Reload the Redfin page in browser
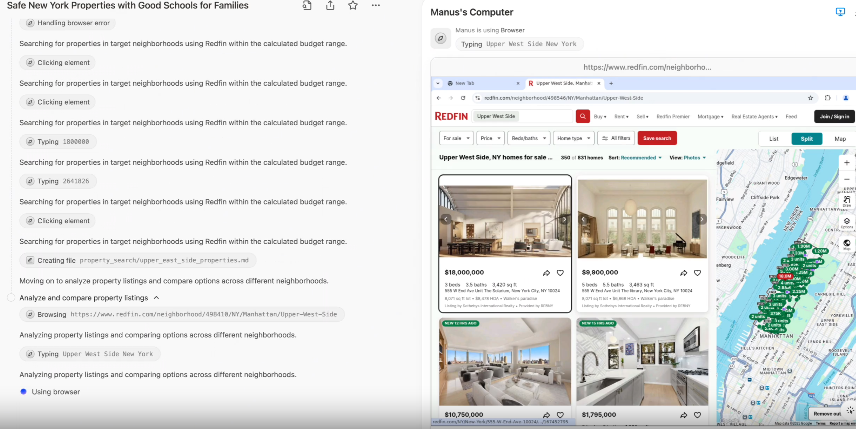Screen dimensions: 856x429 pos(463,98)
